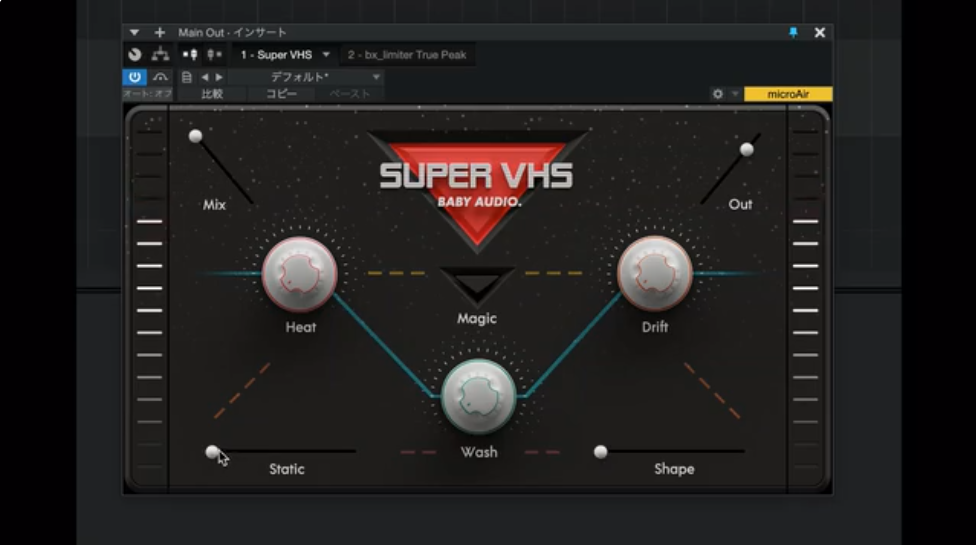976x545 pixels.
Task: Click the 比較 compare button
Action: tap(212, 94)
